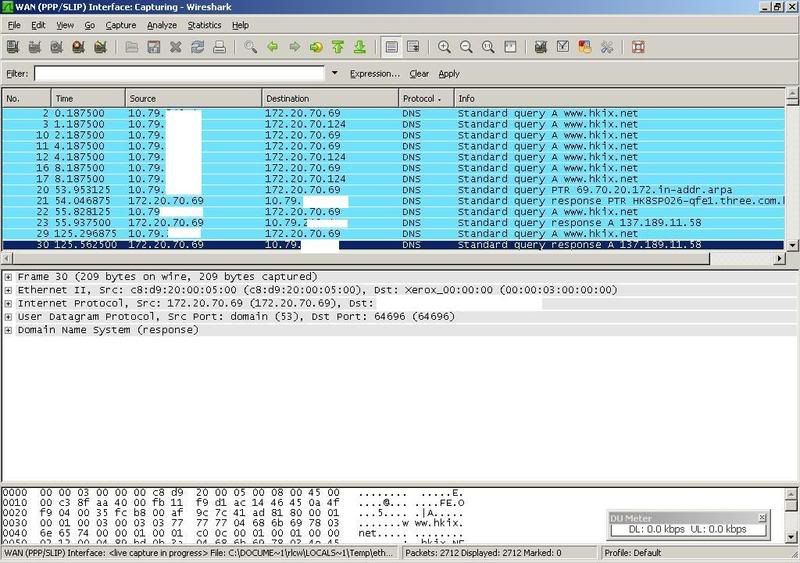Click Expression... button

pyautogui.click(x=375, y=74)
